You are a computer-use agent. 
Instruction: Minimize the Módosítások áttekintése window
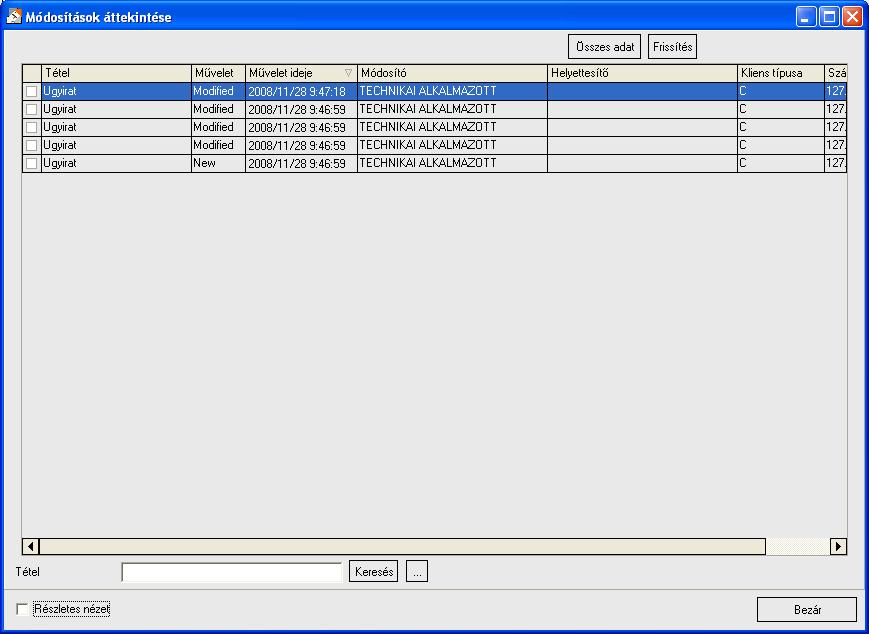point(806,17)
